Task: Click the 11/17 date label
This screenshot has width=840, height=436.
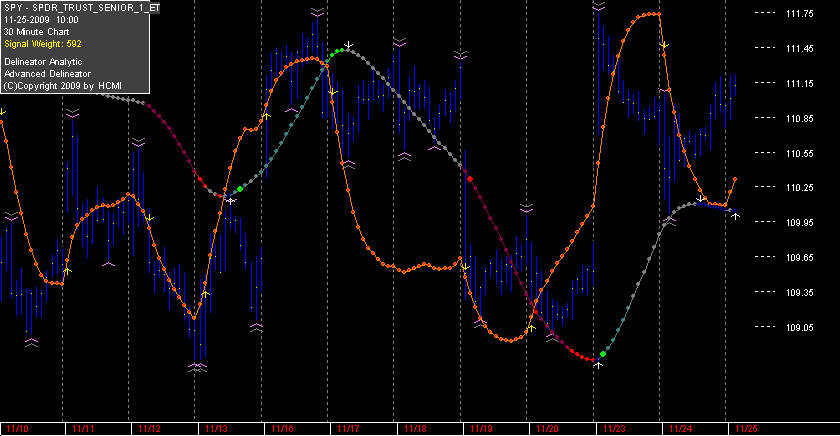Action: (349, 429)
